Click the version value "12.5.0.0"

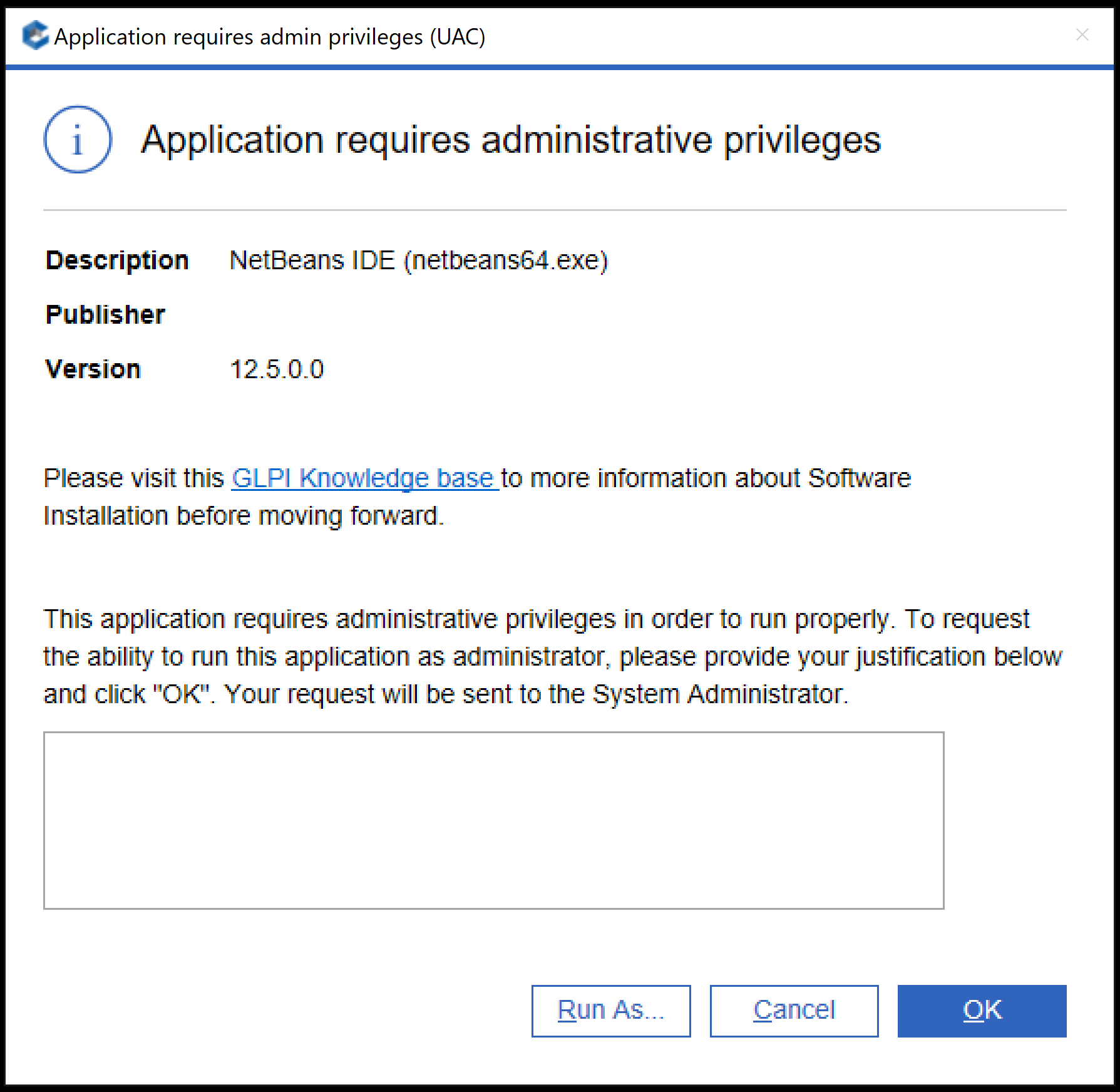coord(277,369)
